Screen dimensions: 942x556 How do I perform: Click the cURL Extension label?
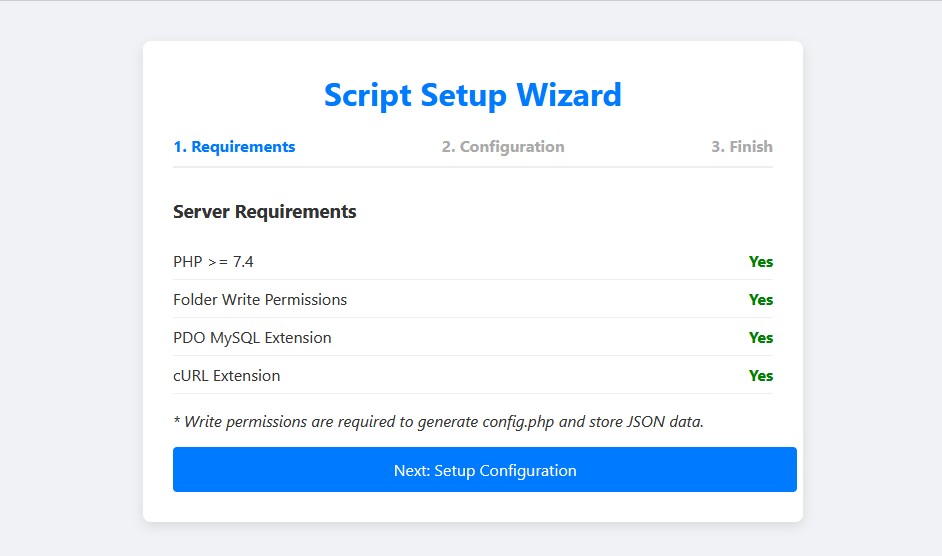pyautogui.click(x=226, y=376)
